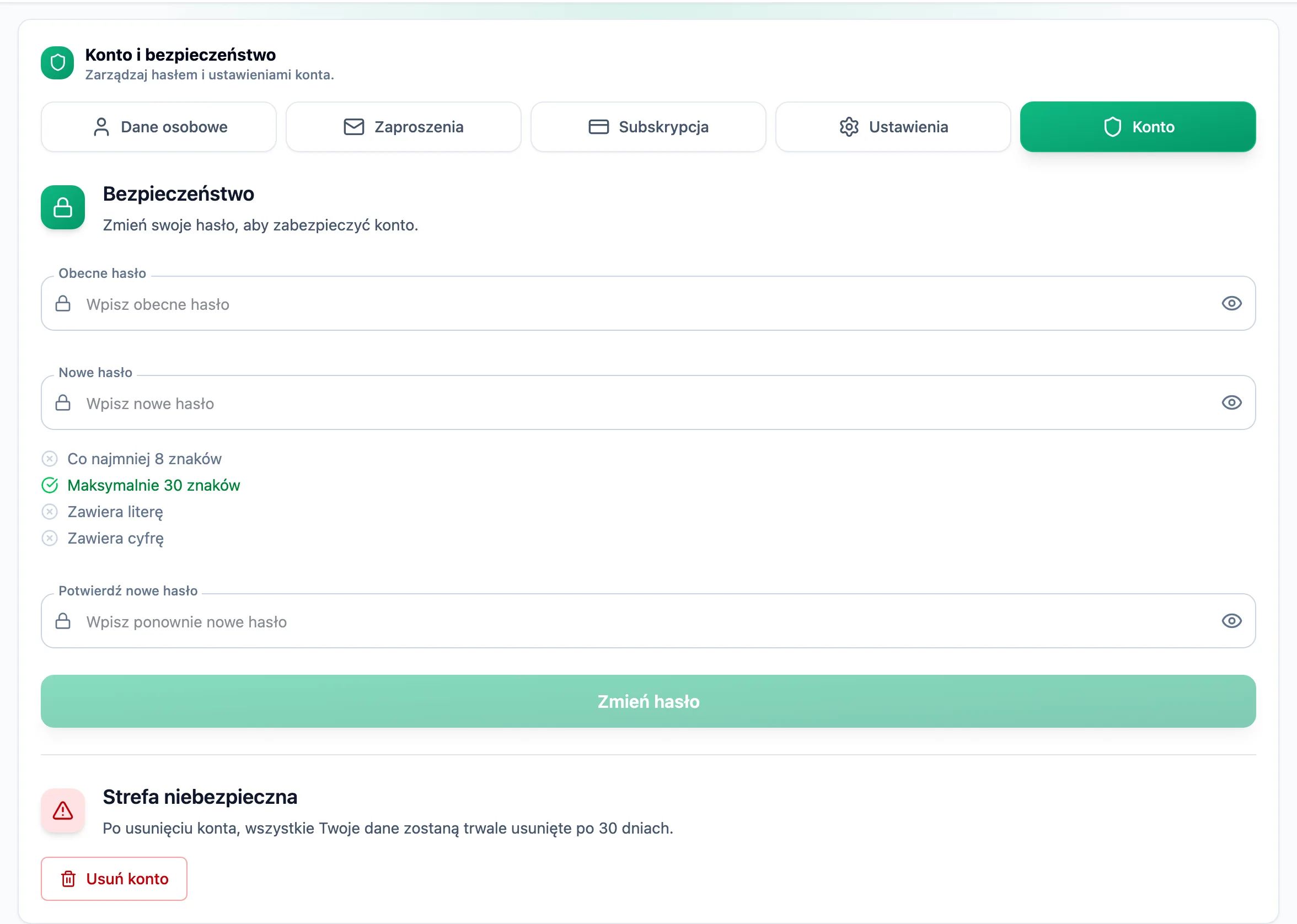
Task: Switch to the Zaproszenia tab
Action: [x=404, y=127]
